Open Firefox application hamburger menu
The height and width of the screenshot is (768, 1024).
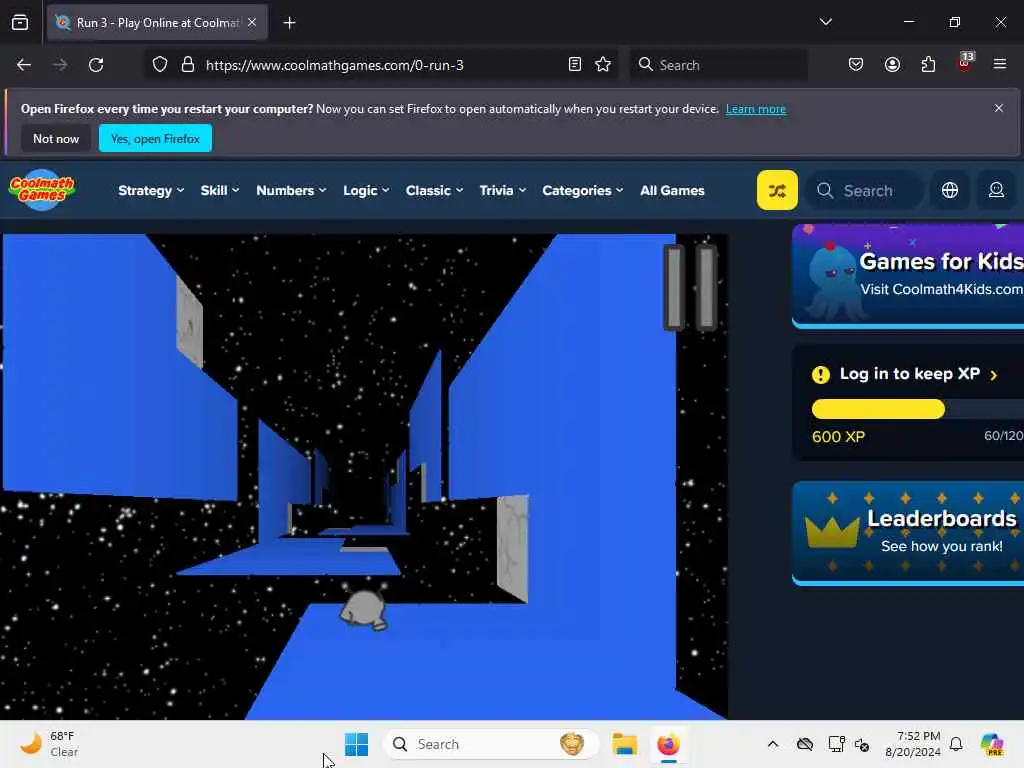999,65
